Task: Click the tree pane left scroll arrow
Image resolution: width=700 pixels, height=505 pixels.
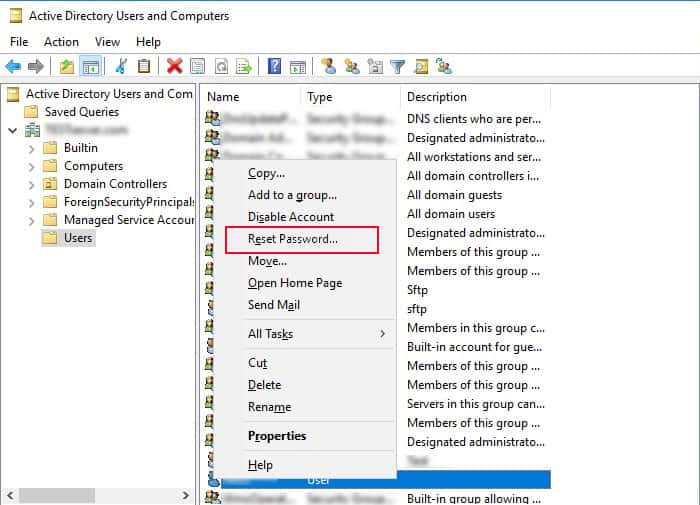Action: [x=10, y=495]
